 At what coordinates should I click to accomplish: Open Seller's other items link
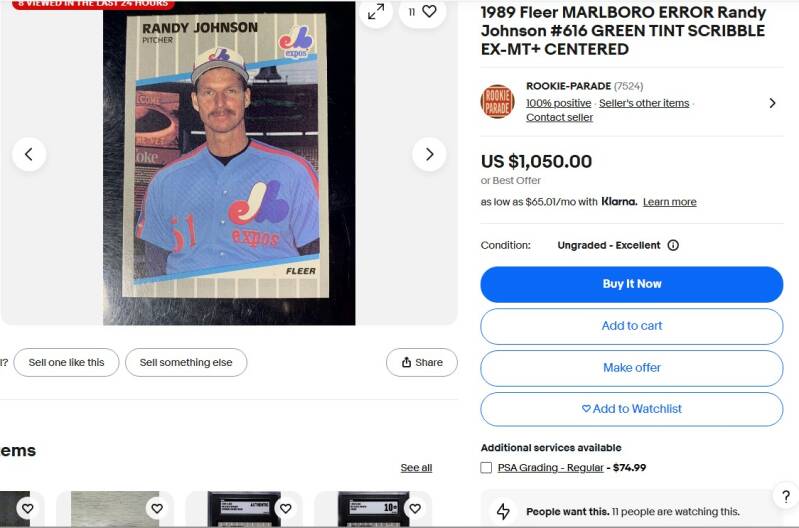(x=644, y=103)
